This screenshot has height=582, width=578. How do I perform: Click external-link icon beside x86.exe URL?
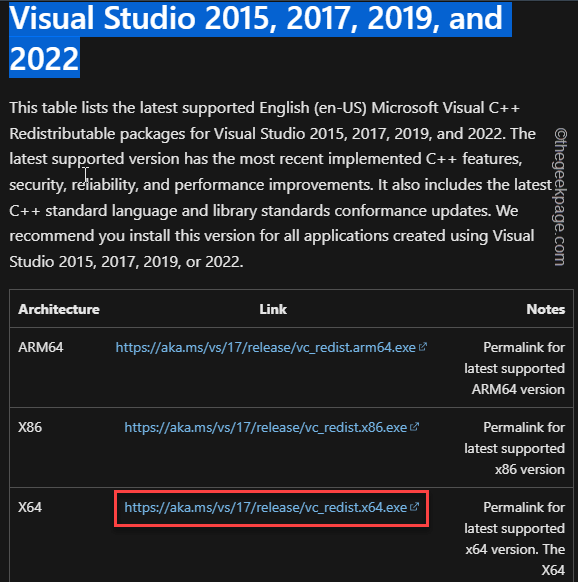pos(415,426)
